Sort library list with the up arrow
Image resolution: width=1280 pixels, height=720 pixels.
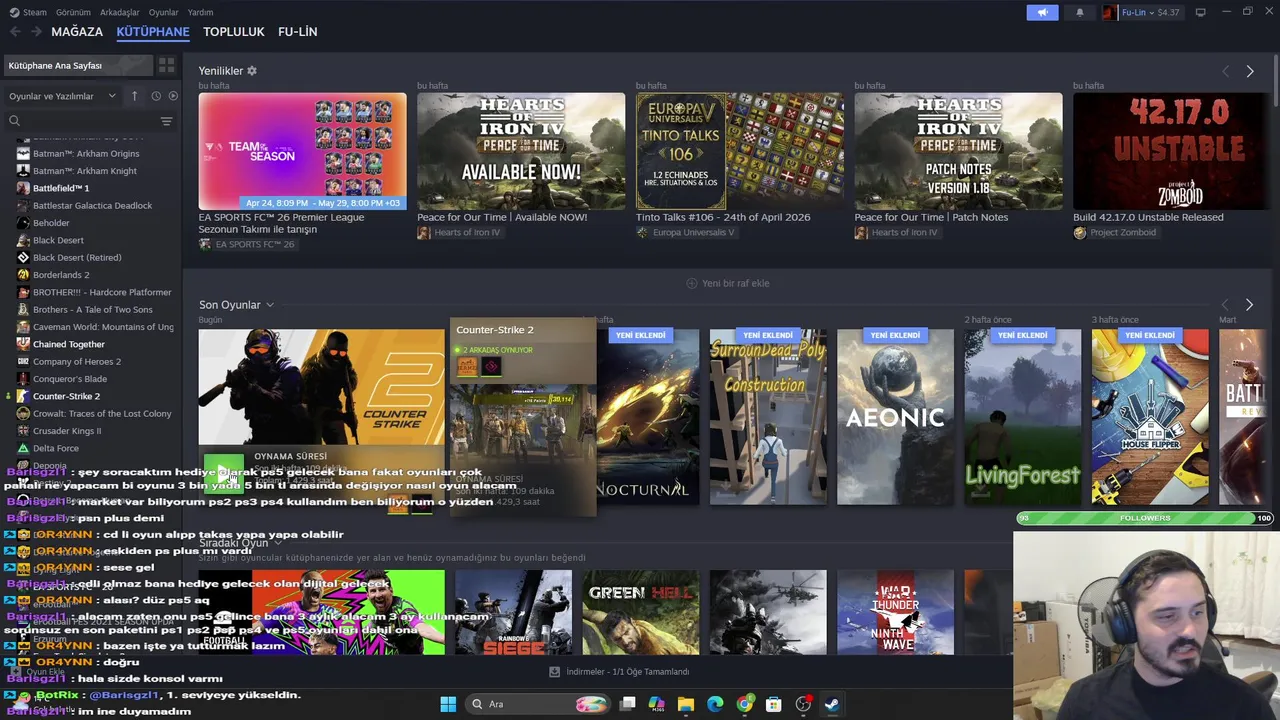pos(134,96)
